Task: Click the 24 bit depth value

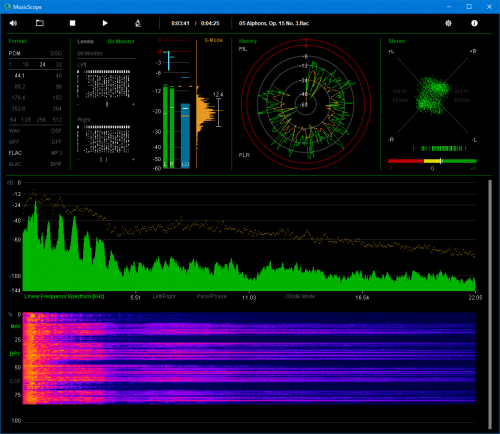Action: coord(42,64)
